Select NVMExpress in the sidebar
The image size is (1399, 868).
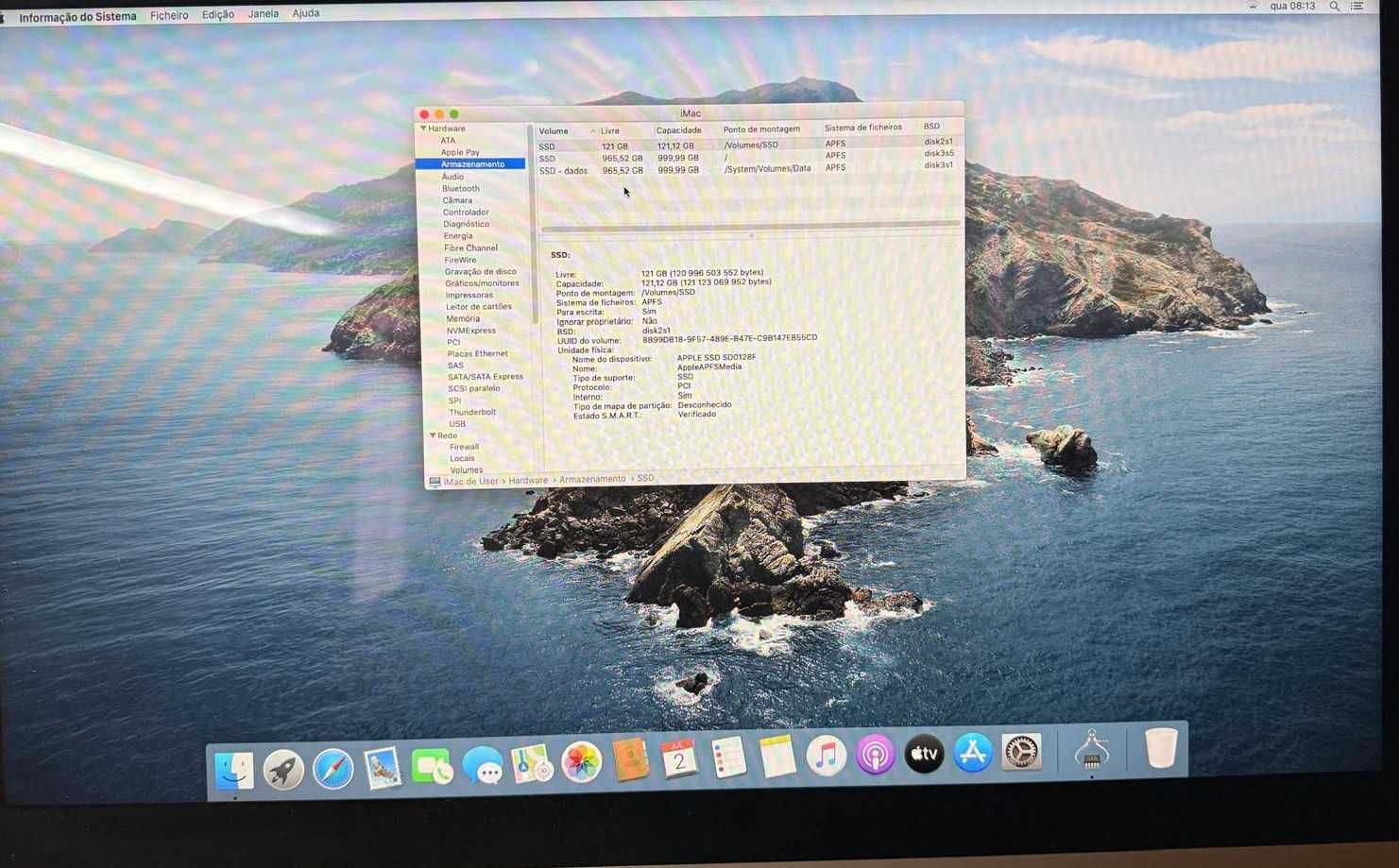[x=471, y=331]
